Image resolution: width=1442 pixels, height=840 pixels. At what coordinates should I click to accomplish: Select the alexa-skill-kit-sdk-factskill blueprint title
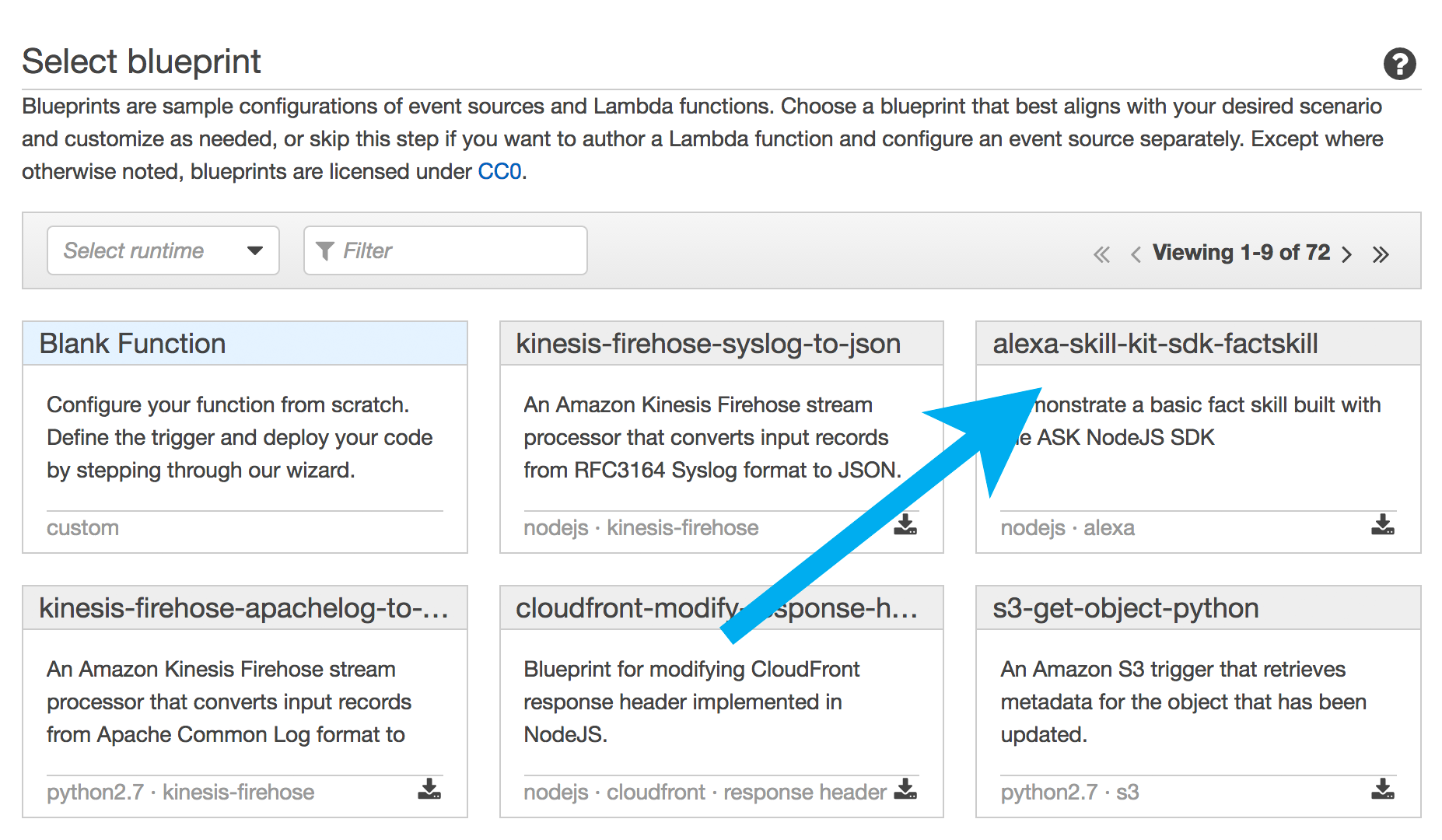[1155, 344]
